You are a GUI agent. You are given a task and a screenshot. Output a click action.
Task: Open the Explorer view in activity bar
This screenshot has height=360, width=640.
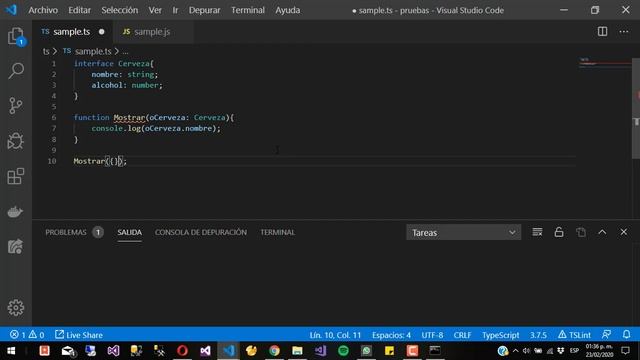tap(16, 36)
